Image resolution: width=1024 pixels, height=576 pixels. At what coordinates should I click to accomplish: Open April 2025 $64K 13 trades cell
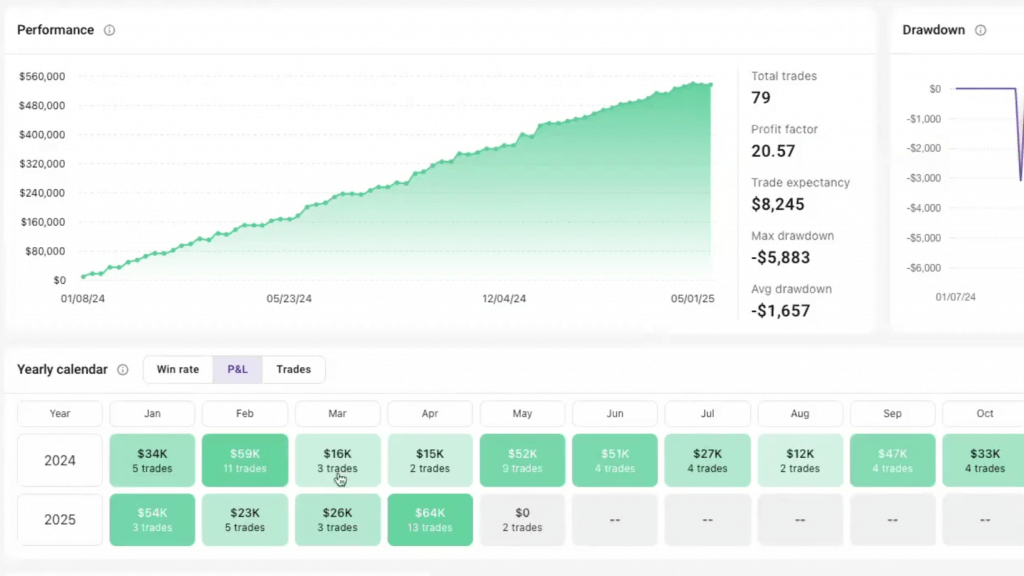(430, 520)
